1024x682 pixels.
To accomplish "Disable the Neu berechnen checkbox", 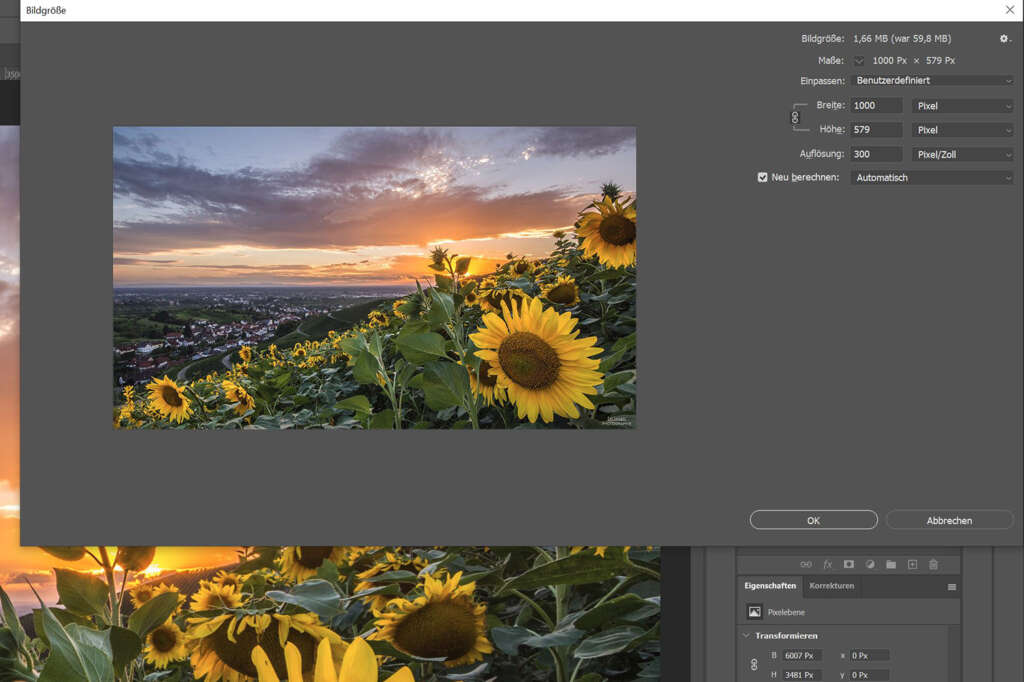I will [x=763, y=177].
